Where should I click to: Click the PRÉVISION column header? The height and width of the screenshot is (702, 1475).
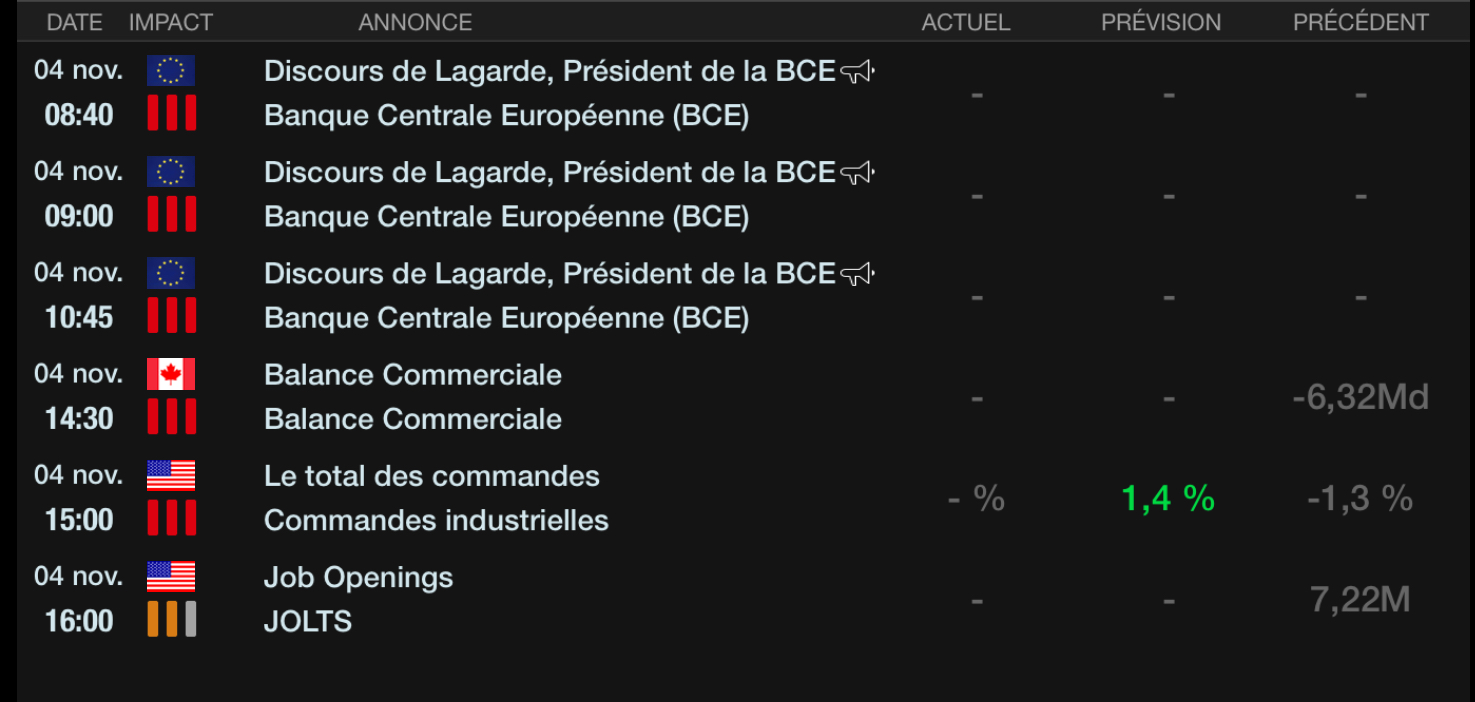[x=1161, y=22]
